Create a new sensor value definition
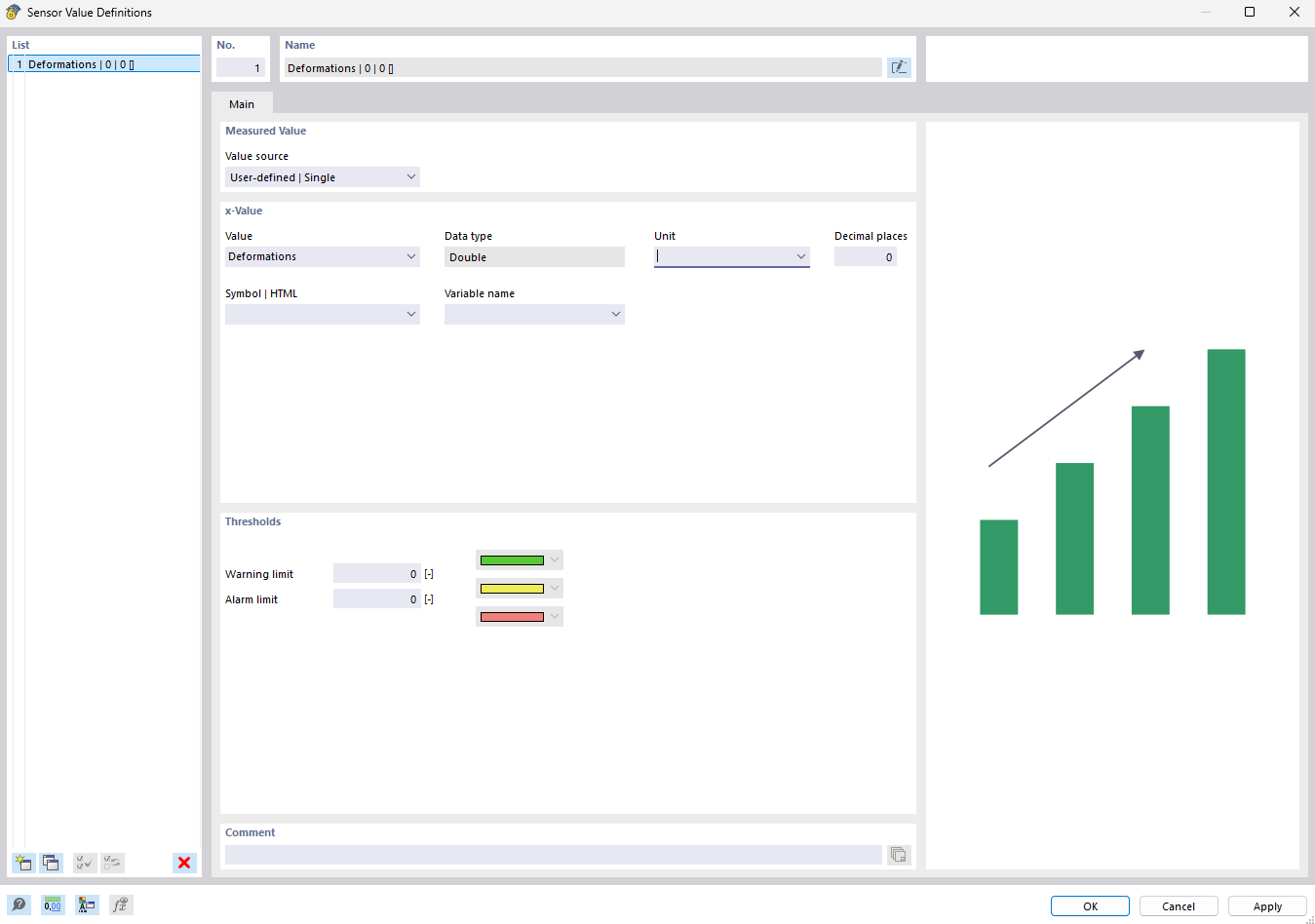1315x924 pixels. 23,863
